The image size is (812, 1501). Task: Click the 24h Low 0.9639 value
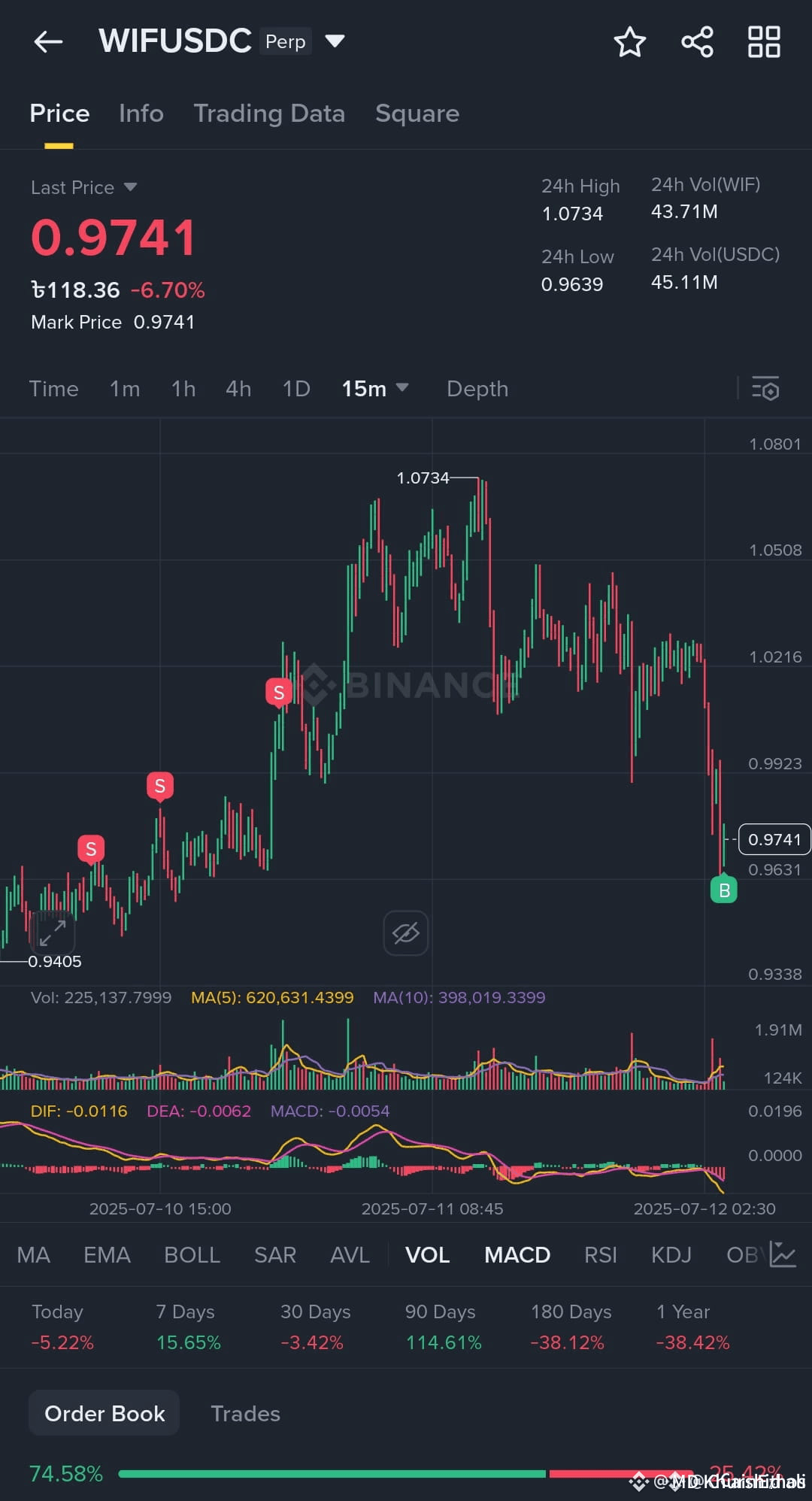tap(572, 284)
